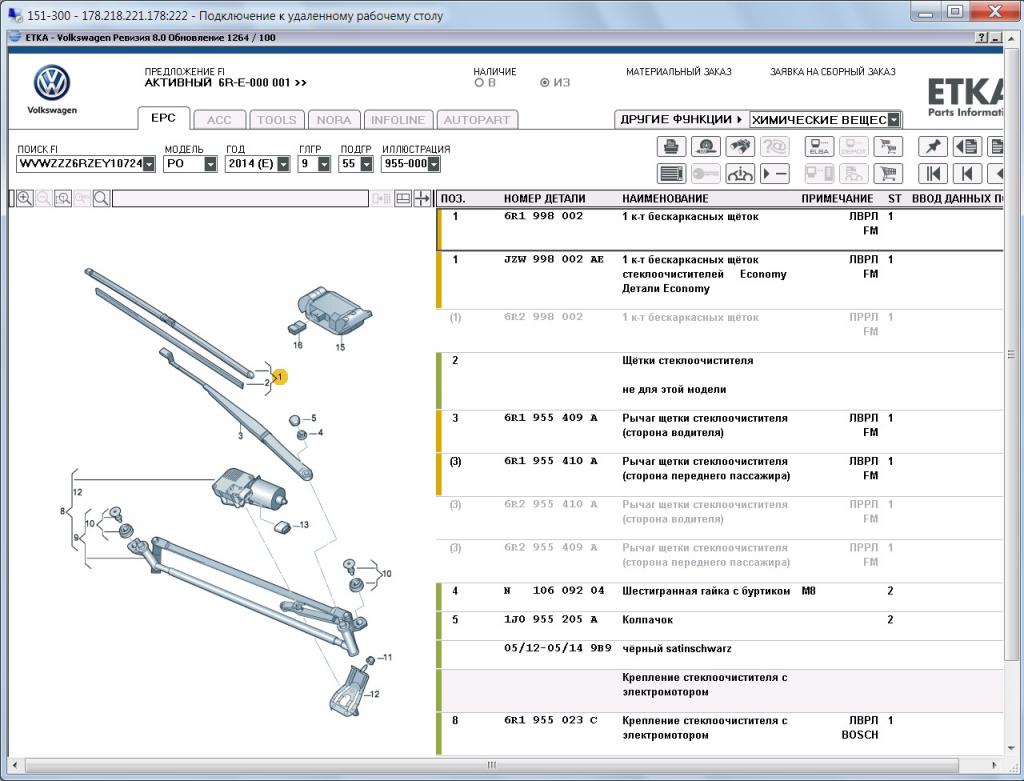Click the zoom-to-region magnifier icon
This screenshot has width=1024, height=781.
point(63,199)
